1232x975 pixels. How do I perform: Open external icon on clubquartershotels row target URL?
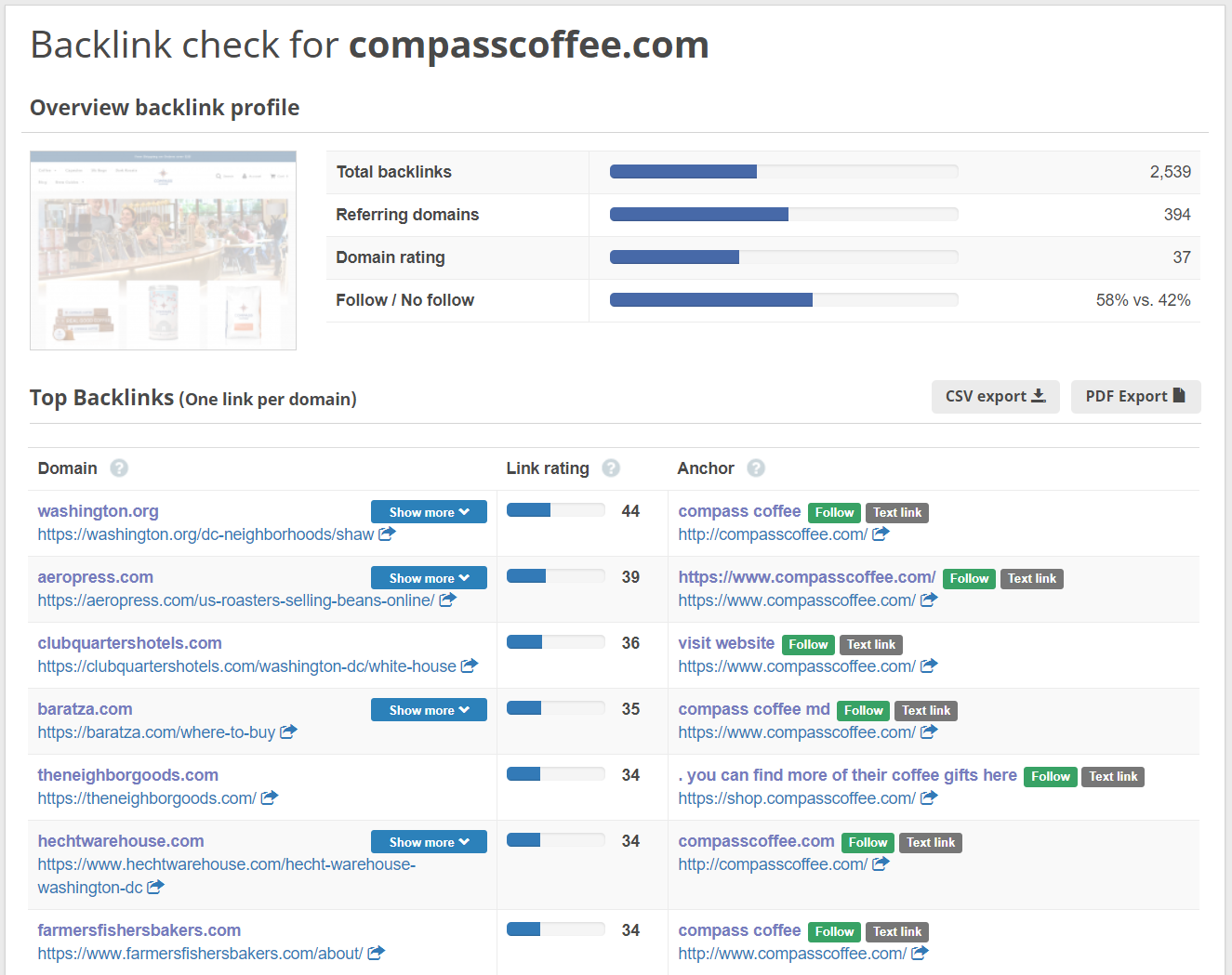(x=929, y=665)
